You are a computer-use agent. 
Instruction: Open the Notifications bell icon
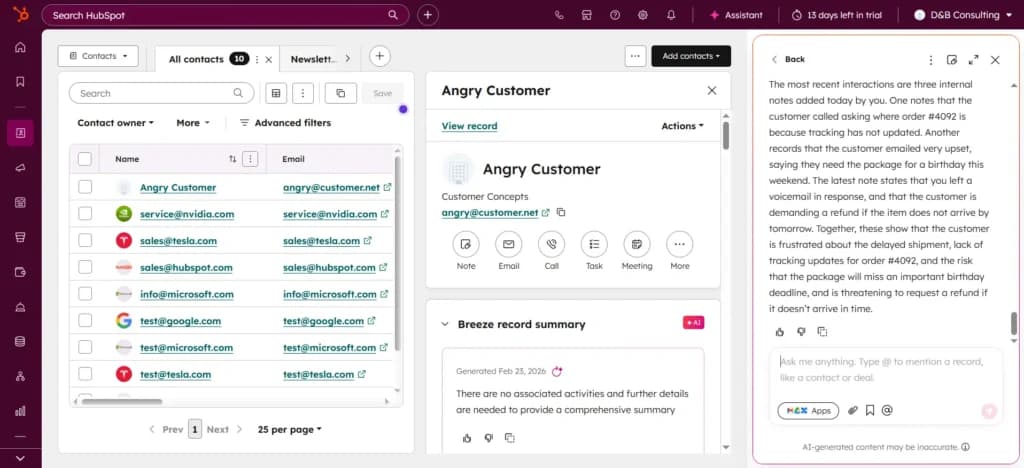pos(671,15)
